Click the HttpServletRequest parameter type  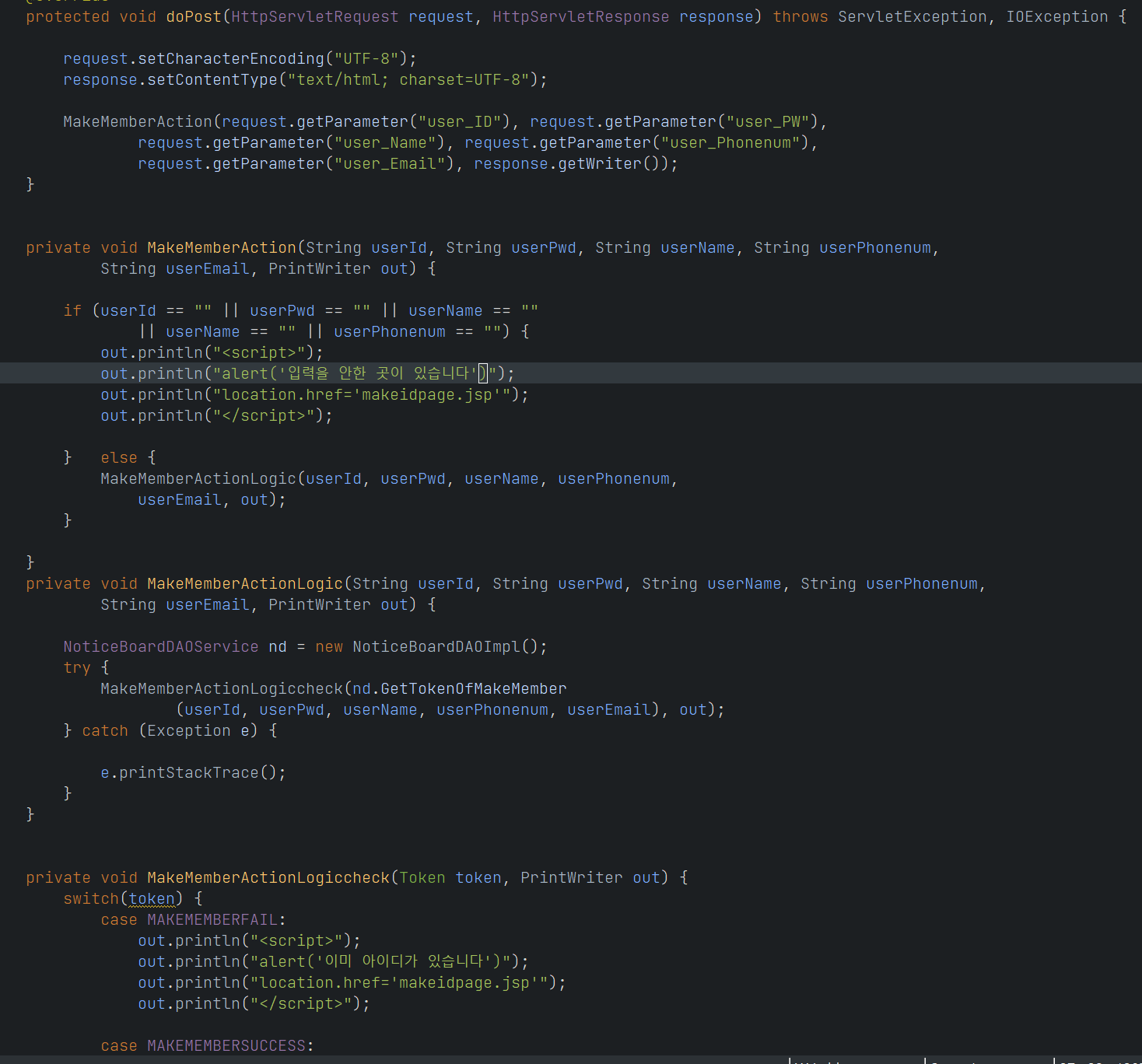[x=315, y=16]
